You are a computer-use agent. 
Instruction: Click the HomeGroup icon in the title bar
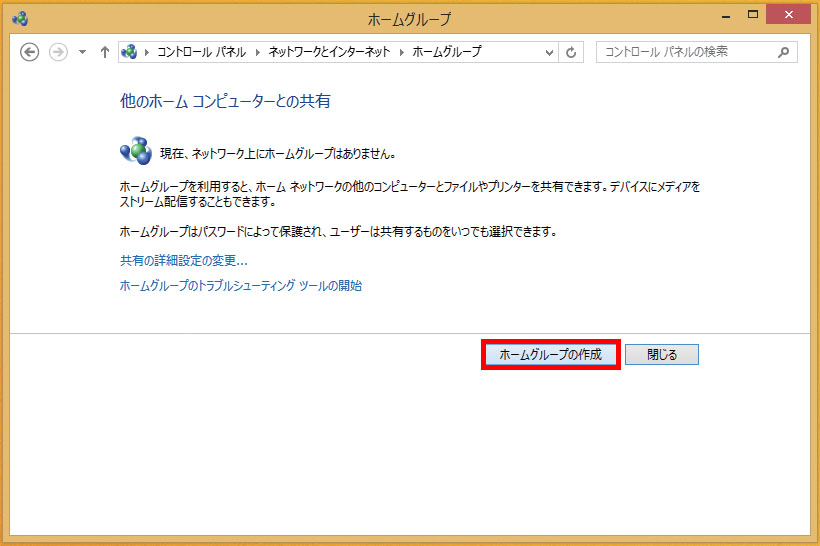pyautogui.click(x=20, y=19)
